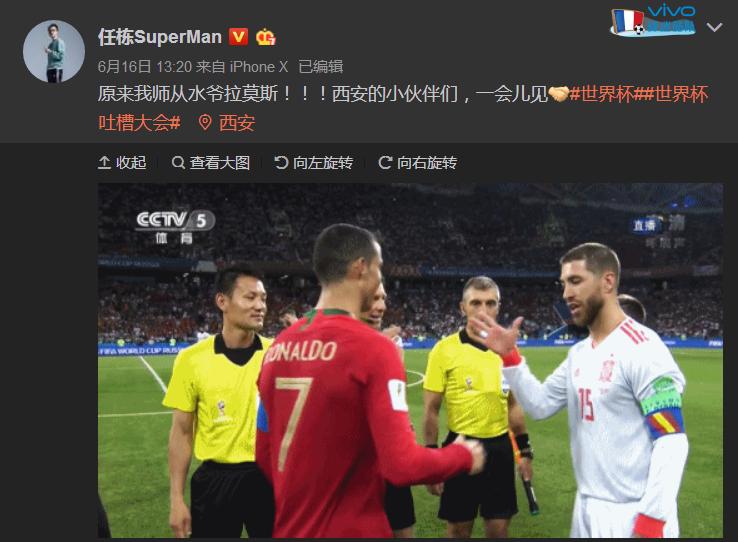Click the football match photo
The image size is (738, 542).
click(x=410, y=360)
